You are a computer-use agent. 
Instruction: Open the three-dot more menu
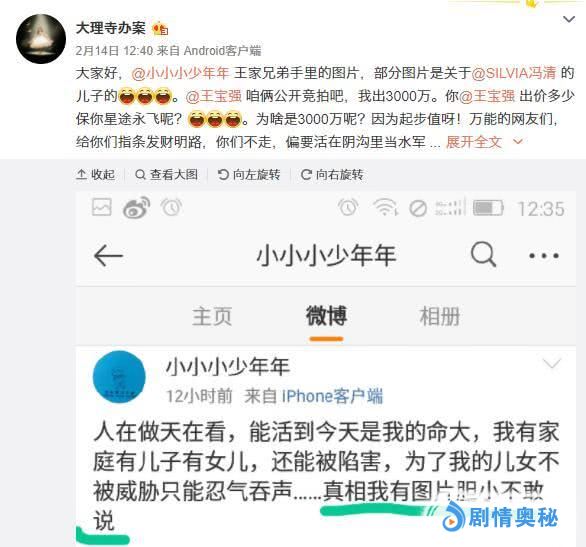(x=544, y=256)
